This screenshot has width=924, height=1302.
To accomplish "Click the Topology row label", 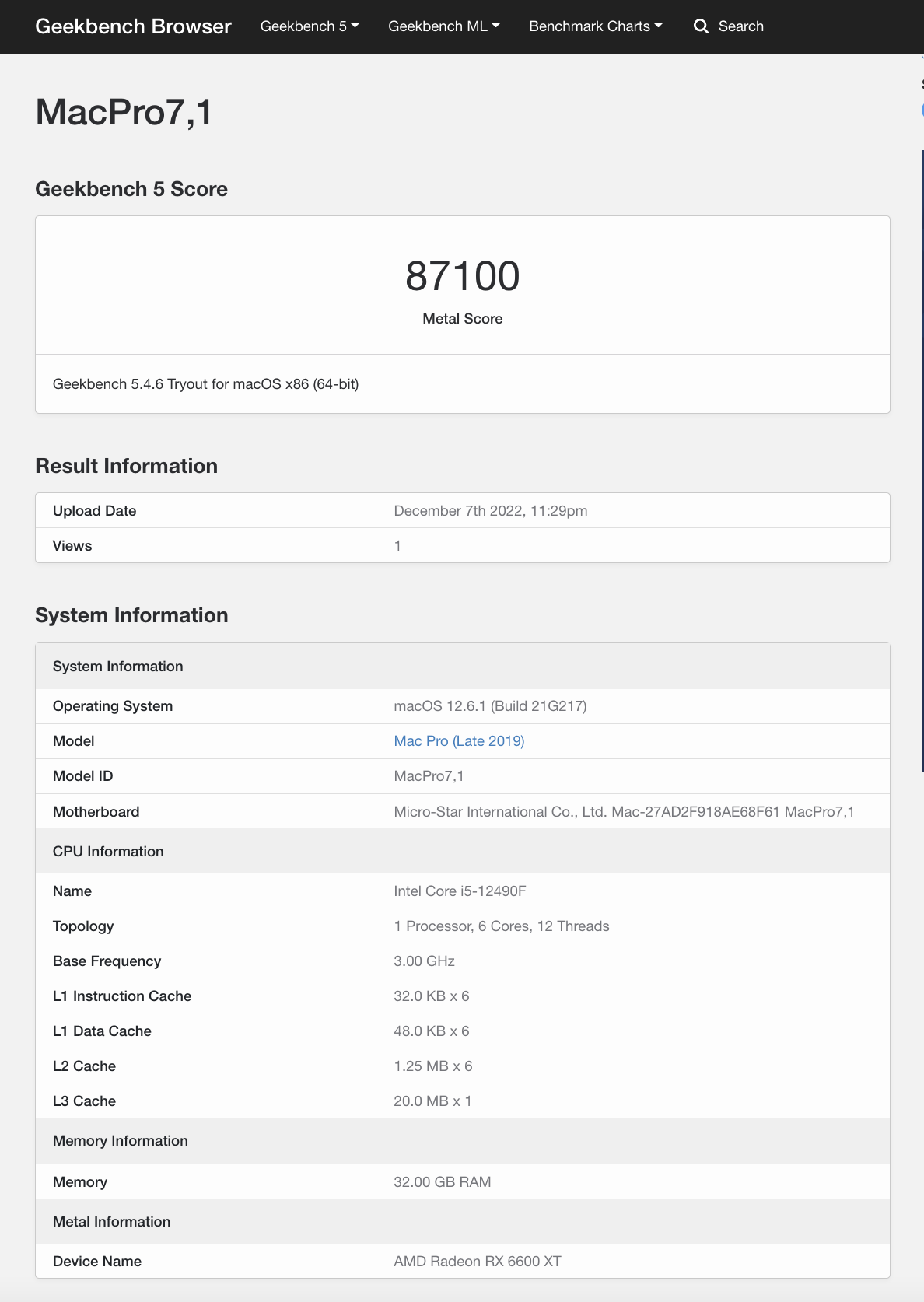I will click(x=83, y=926).
